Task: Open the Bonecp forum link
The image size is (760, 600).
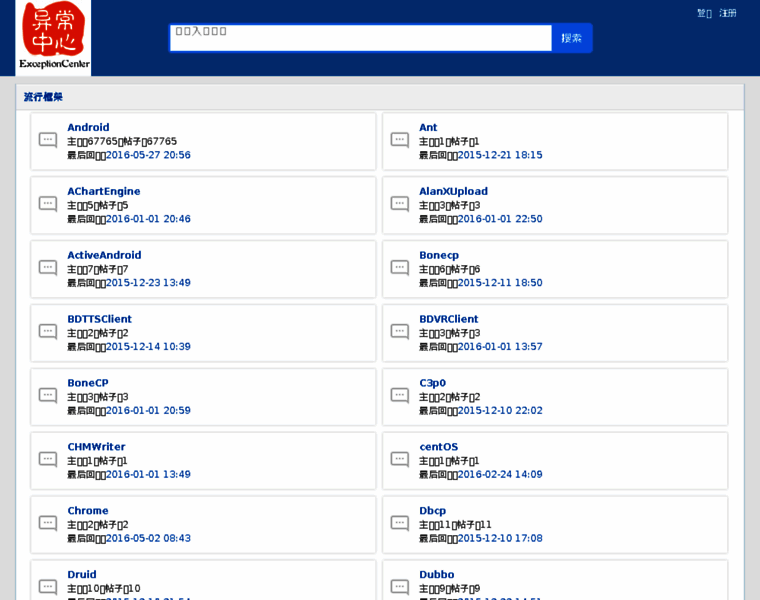Action: tap(439, 255)
